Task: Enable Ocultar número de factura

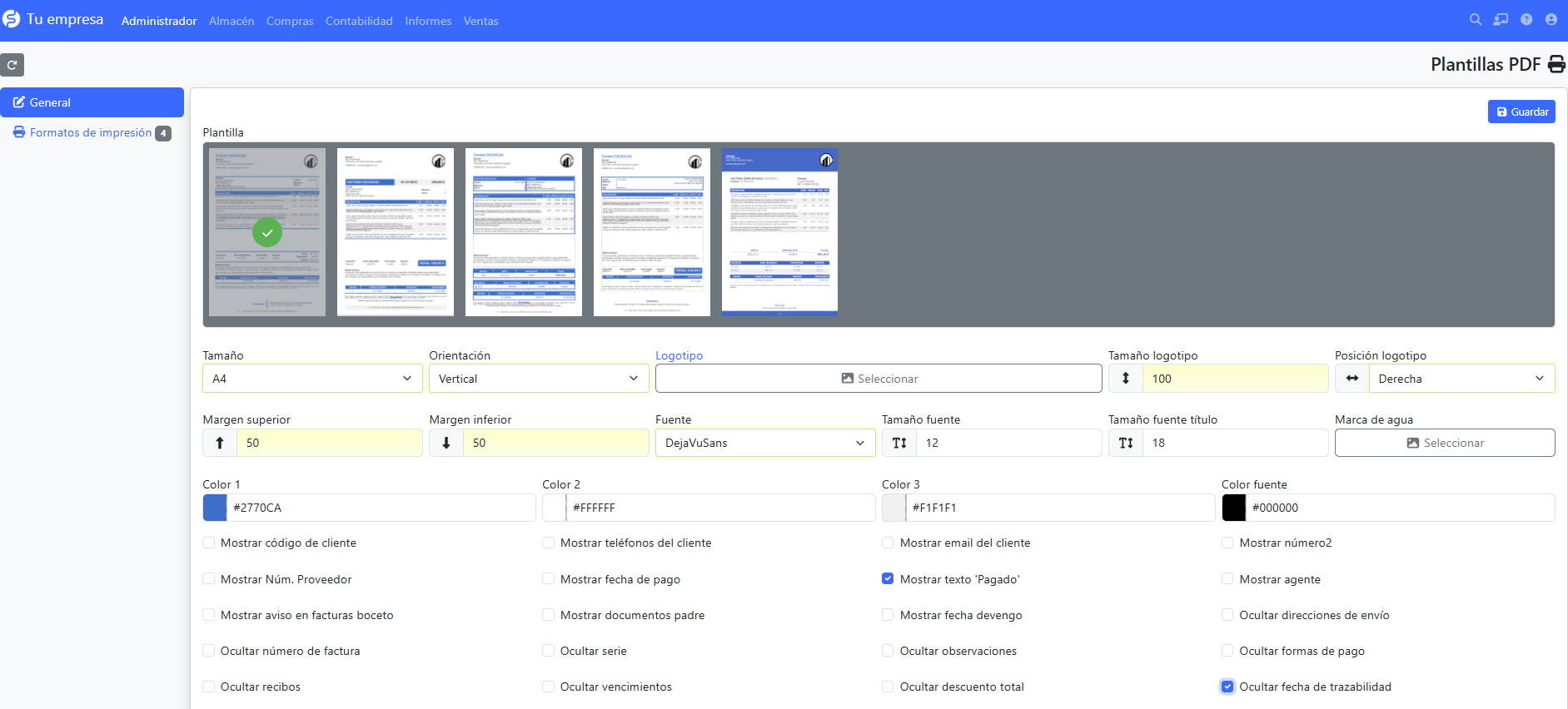Action: (209, 651)
